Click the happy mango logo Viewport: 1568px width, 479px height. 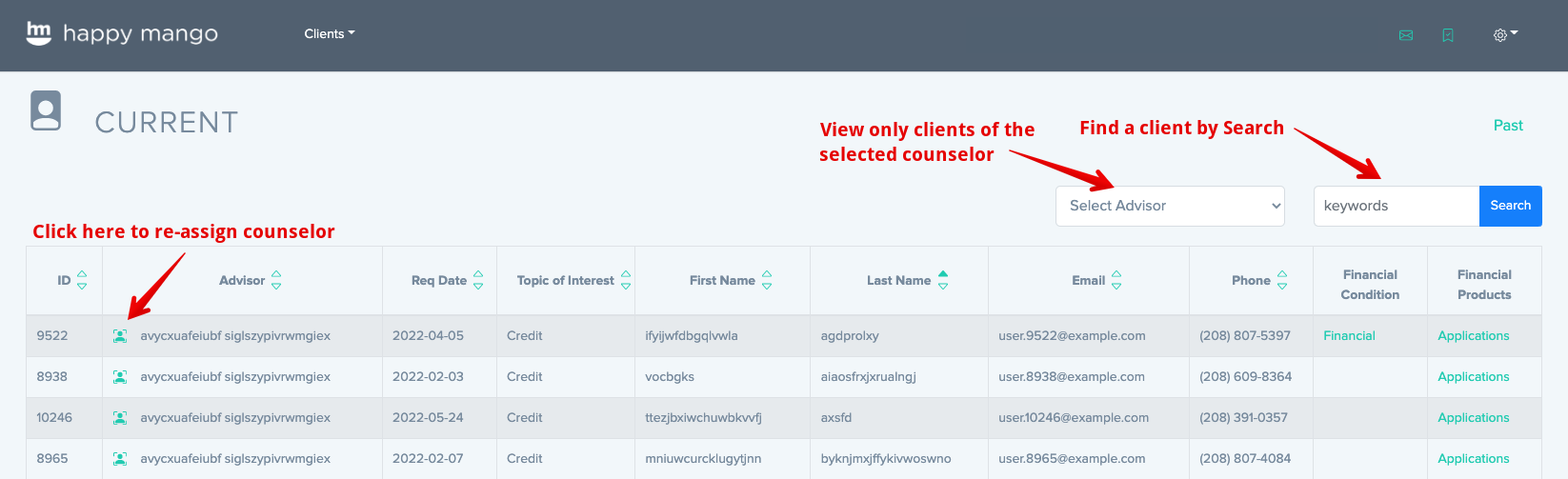122,33
